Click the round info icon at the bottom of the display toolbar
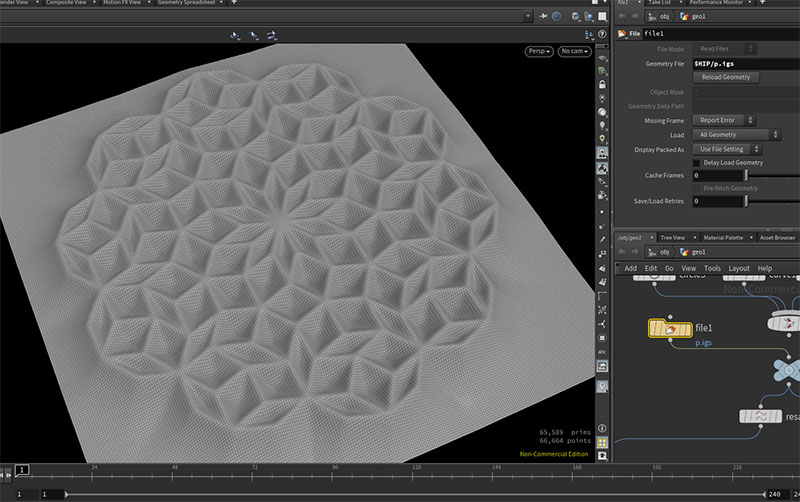The height and width of the screenshot is (502, 800). [603, 429]
